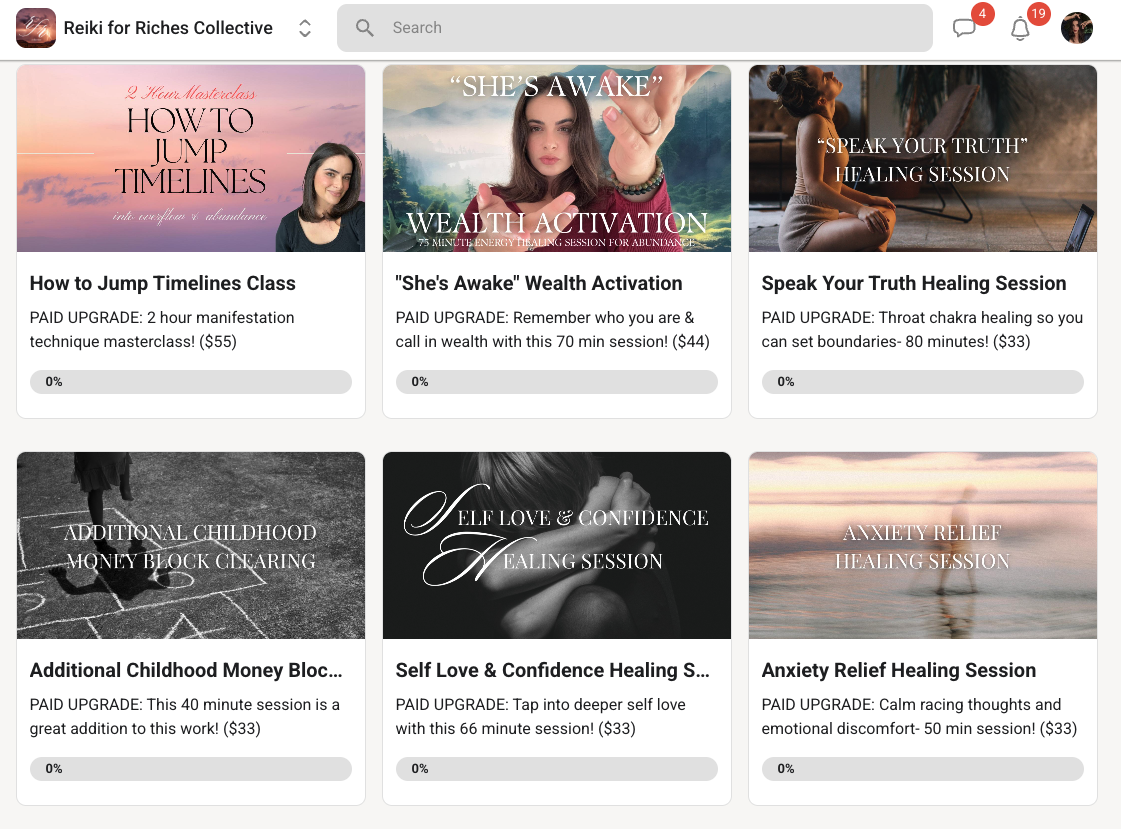
Task: Click the "This 40 minute session" description text
Action: 184,716
